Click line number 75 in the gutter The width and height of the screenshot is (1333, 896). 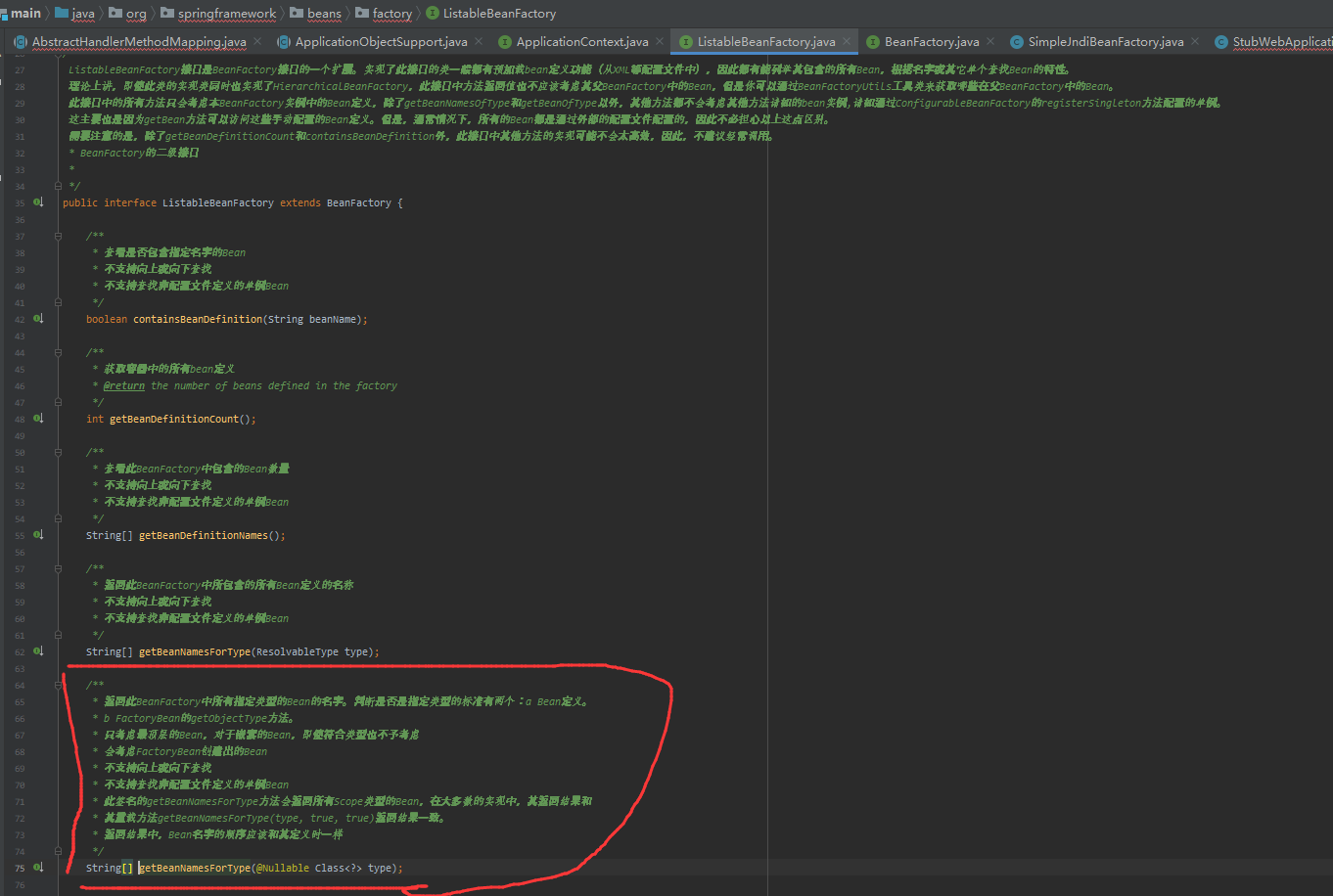pos(20,868)
